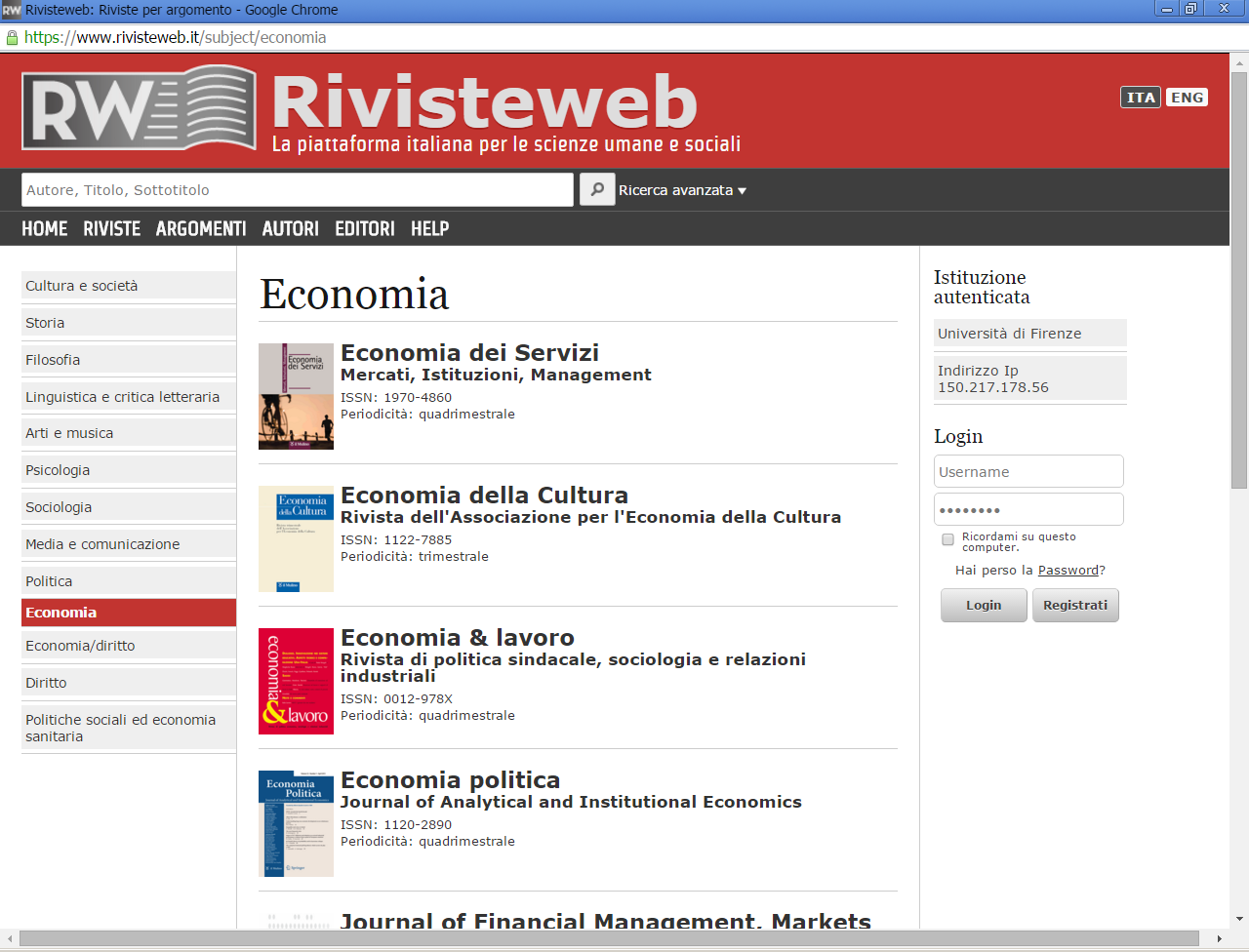Open EDITORI menu item

tap(365, 228)
